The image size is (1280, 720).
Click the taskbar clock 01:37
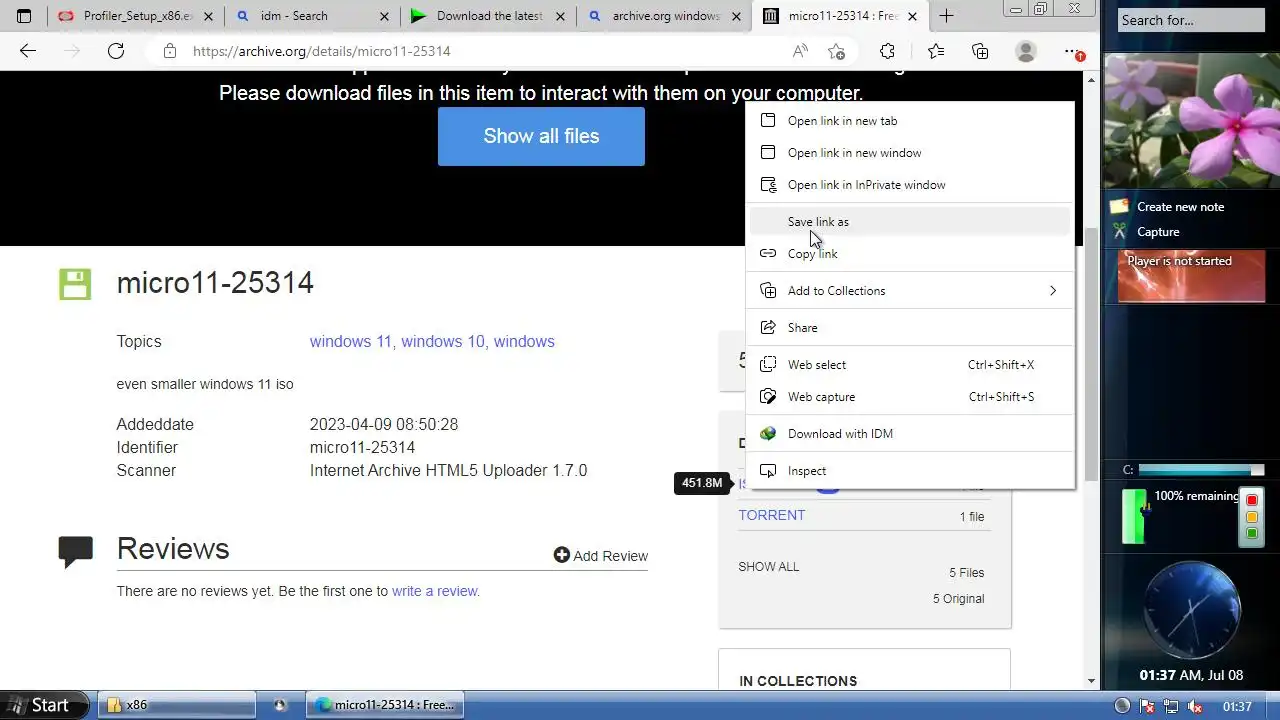point(1237,707)
